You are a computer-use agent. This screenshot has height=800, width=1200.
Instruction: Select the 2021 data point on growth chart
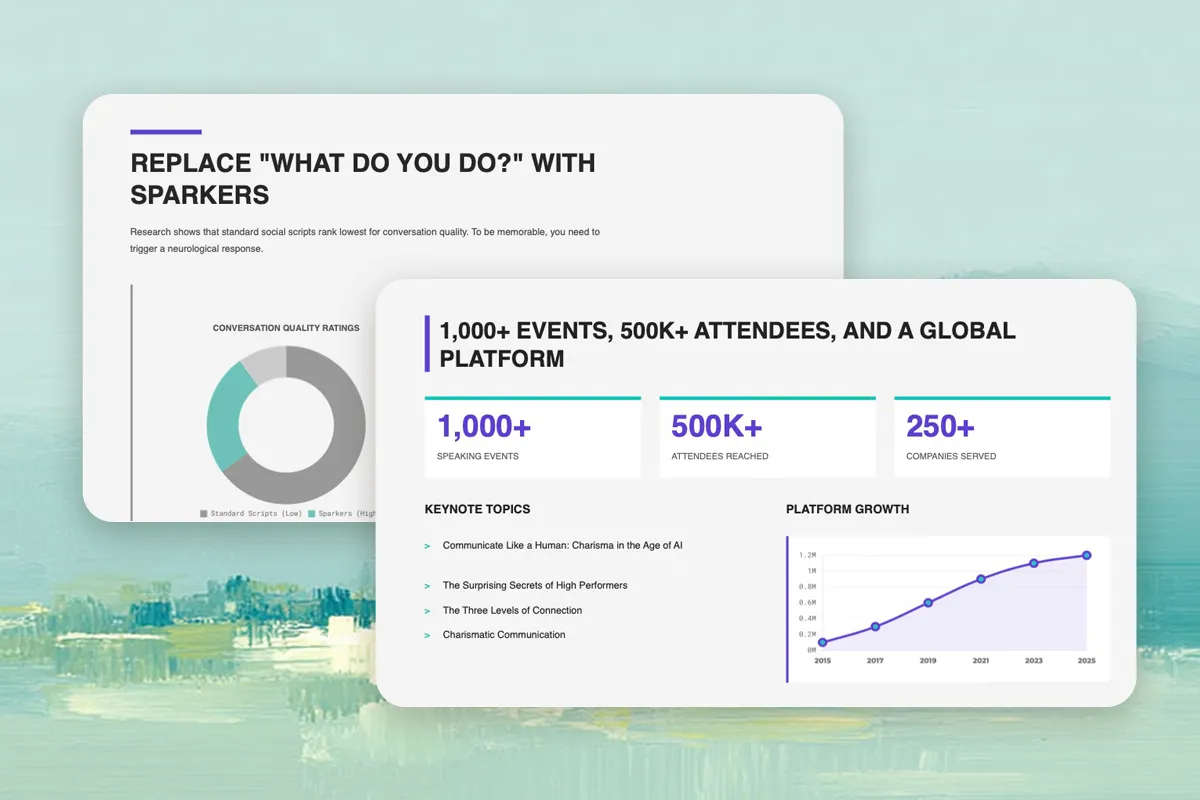point(981,579)
